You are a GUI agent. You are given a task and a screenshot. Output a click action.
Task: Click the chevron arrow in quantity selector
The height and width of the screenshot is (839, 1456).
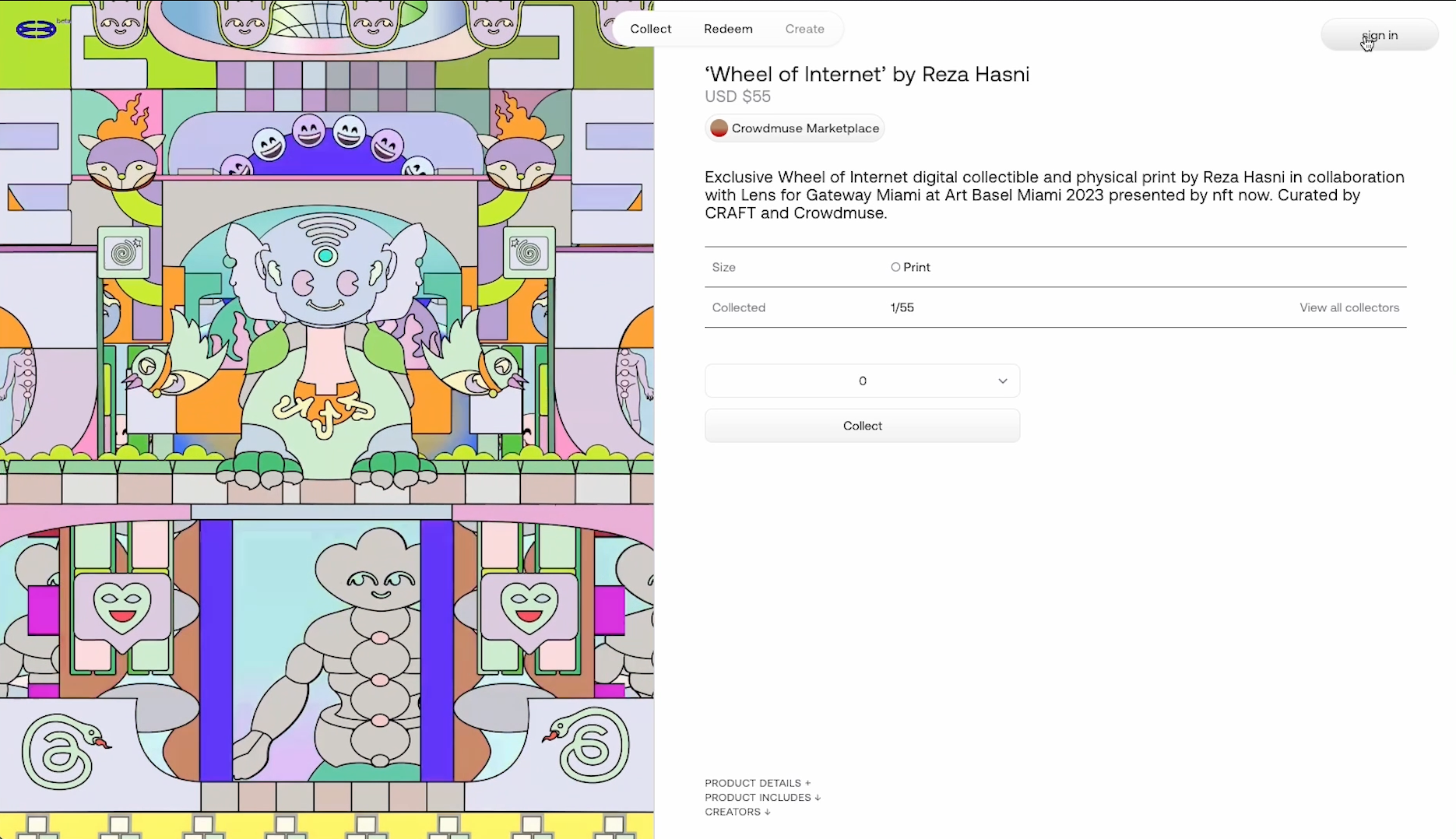click(x=1002, y=381)
